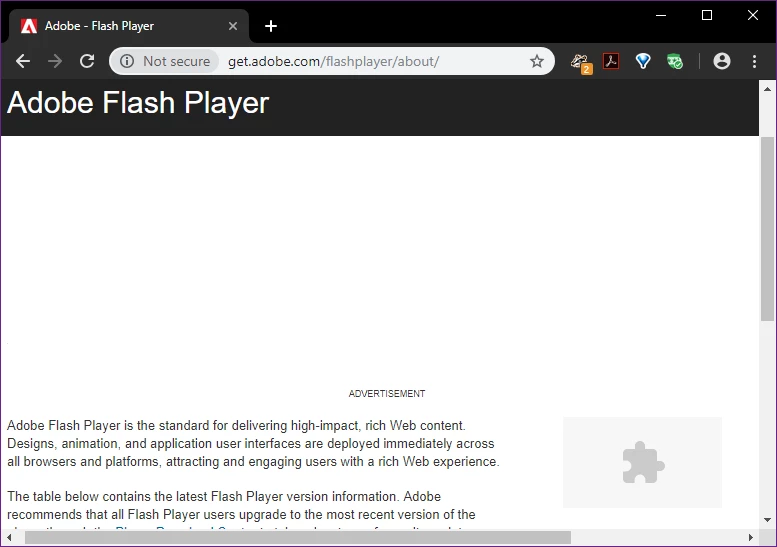Click the address bar URL get.adobe.com/flashplayer/about/
The width and height of the screenshot is (777, 547).
(x=333, y=61)
